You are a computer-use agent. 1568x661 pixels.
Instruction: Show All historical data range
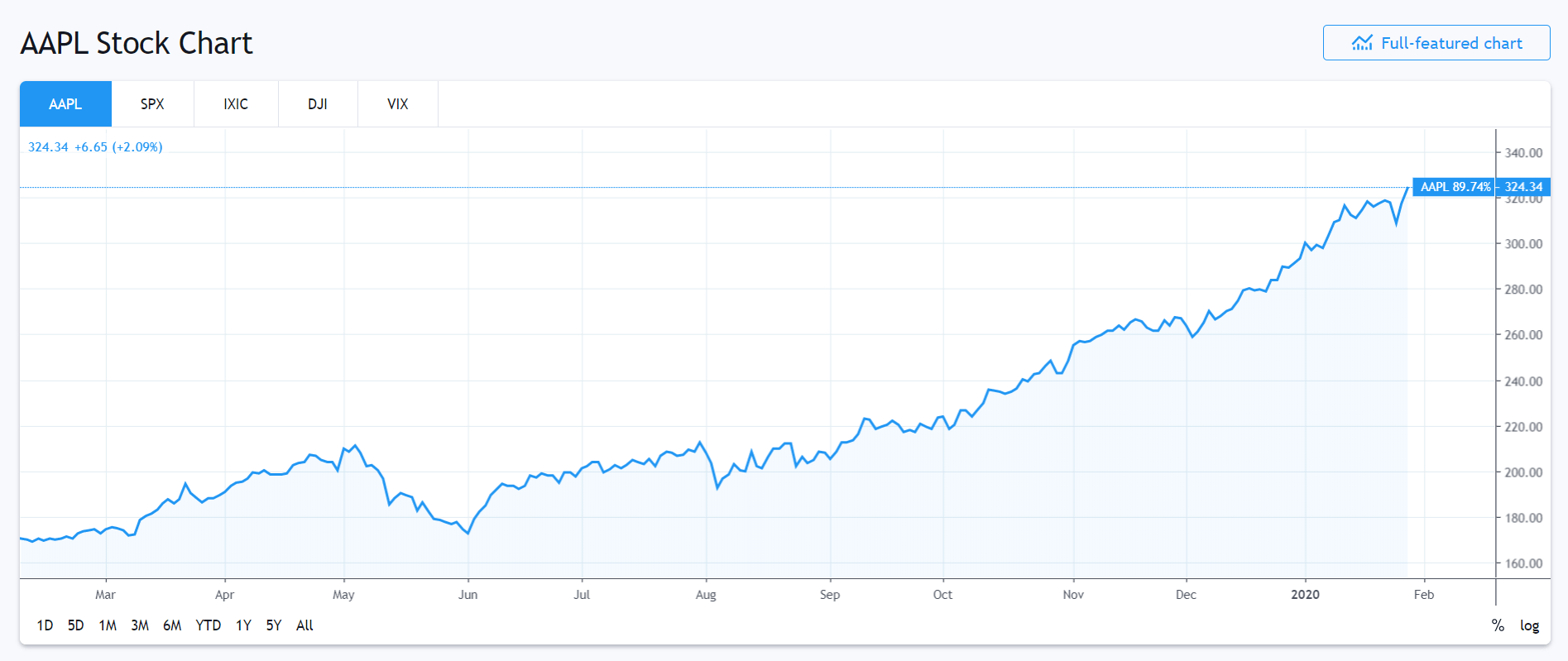click(x=304, y=625)
